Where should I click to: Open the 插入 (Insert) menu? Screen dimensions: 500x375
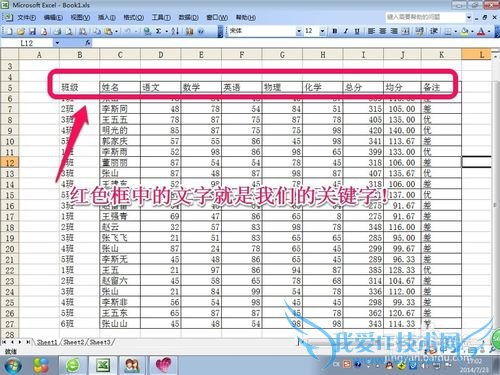(x=107, y=18)
